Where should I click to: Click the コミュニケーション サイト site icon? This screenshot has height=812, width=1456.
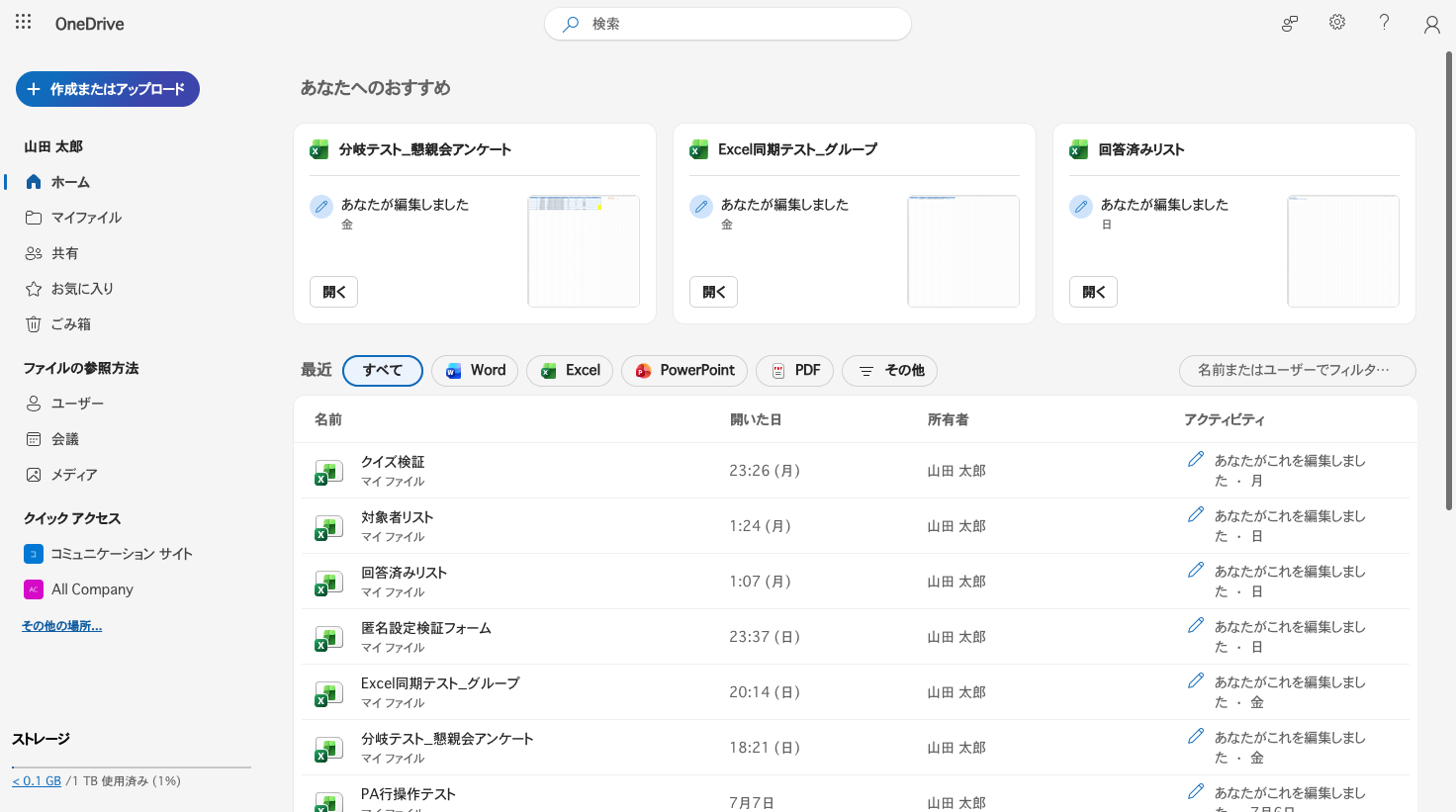pyautogui.click(x=34, y=554)
